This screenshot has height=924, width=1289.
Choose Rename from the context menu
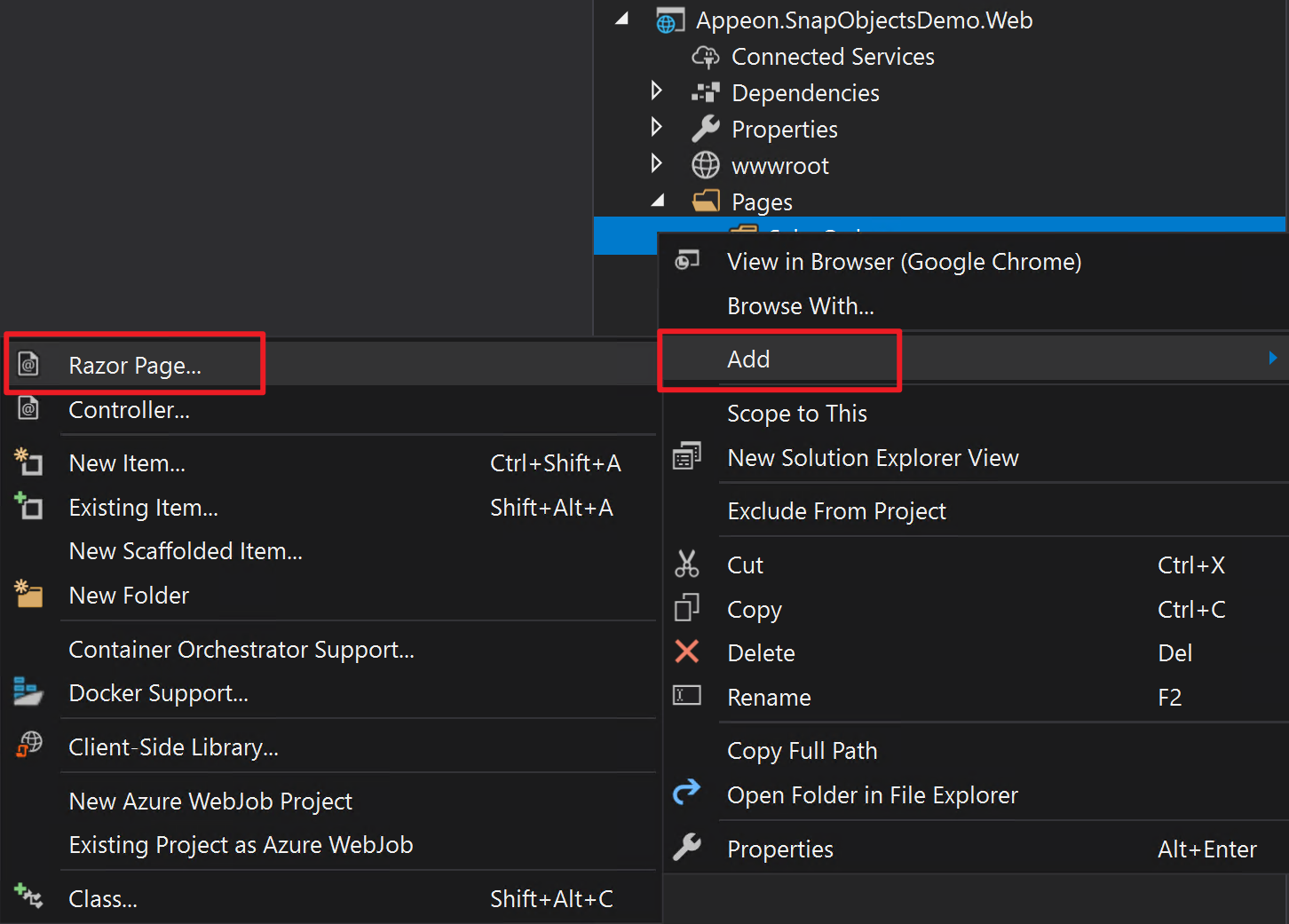pyautogui.click(x=769, y=698)
